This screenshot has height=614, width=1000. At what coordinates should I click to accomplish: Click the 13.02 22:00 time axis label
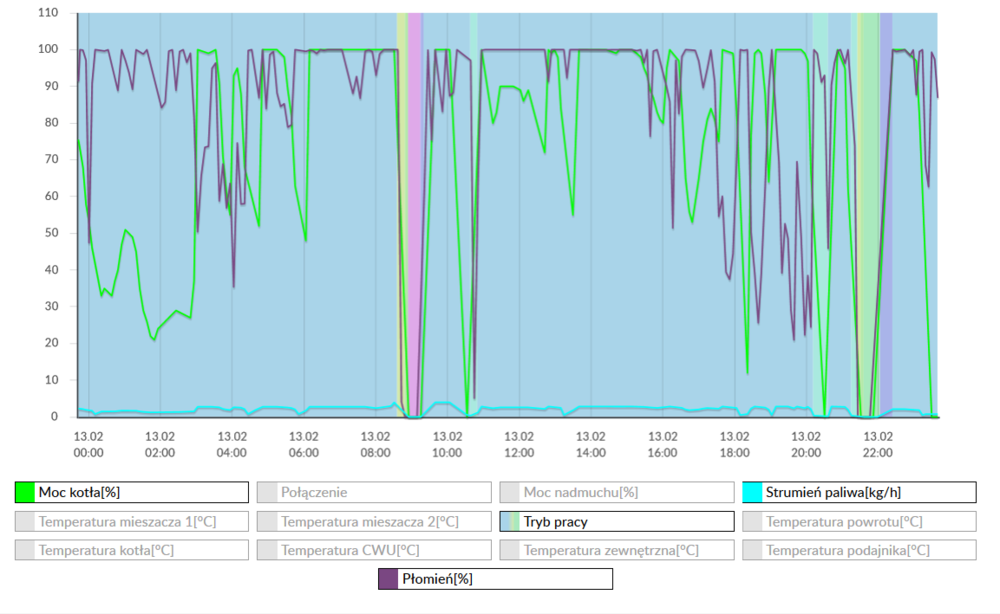878,444
